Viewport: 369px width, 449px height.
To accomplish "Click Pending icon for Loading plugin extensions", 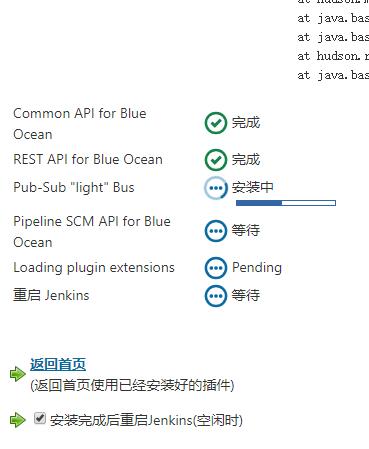I will coord(216,268).
